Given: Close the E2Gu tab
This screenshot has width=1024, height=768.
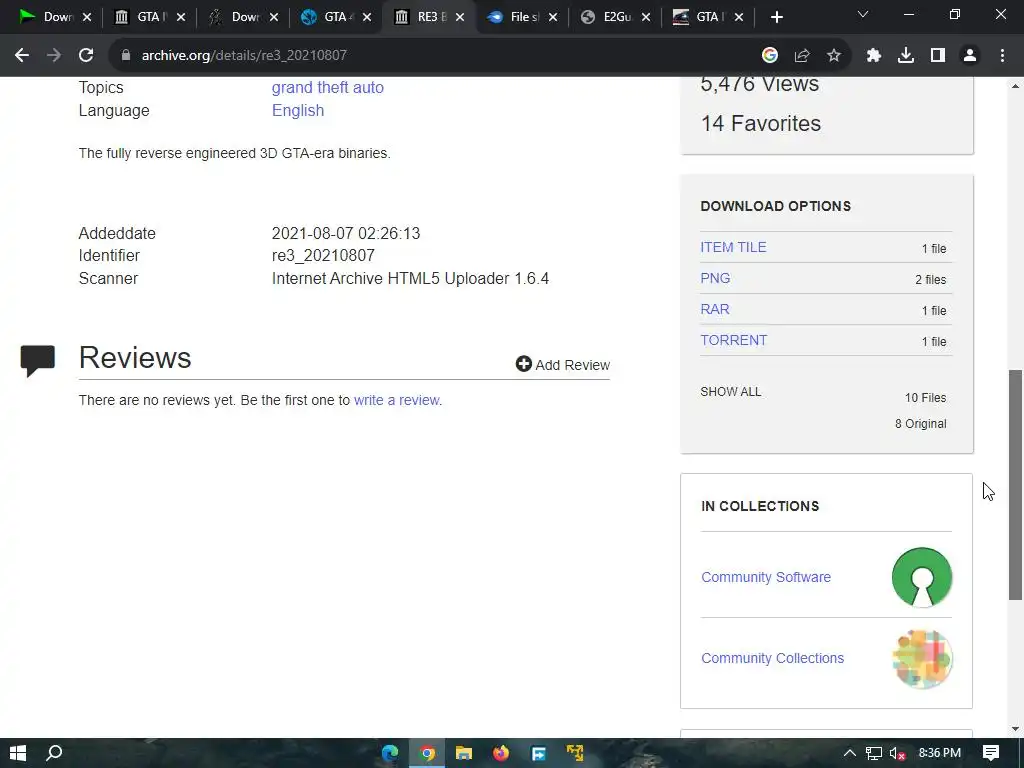Looking at the screenshot, I should coord(646,17).
